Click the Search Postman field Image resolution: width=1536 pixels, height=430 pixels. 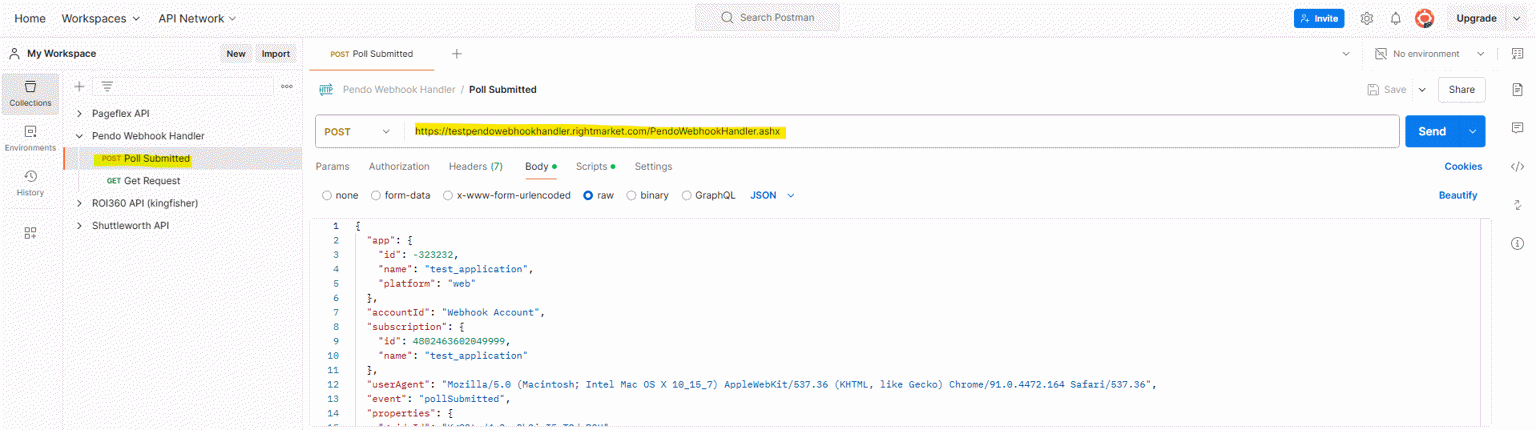click(x=767, y=18)
